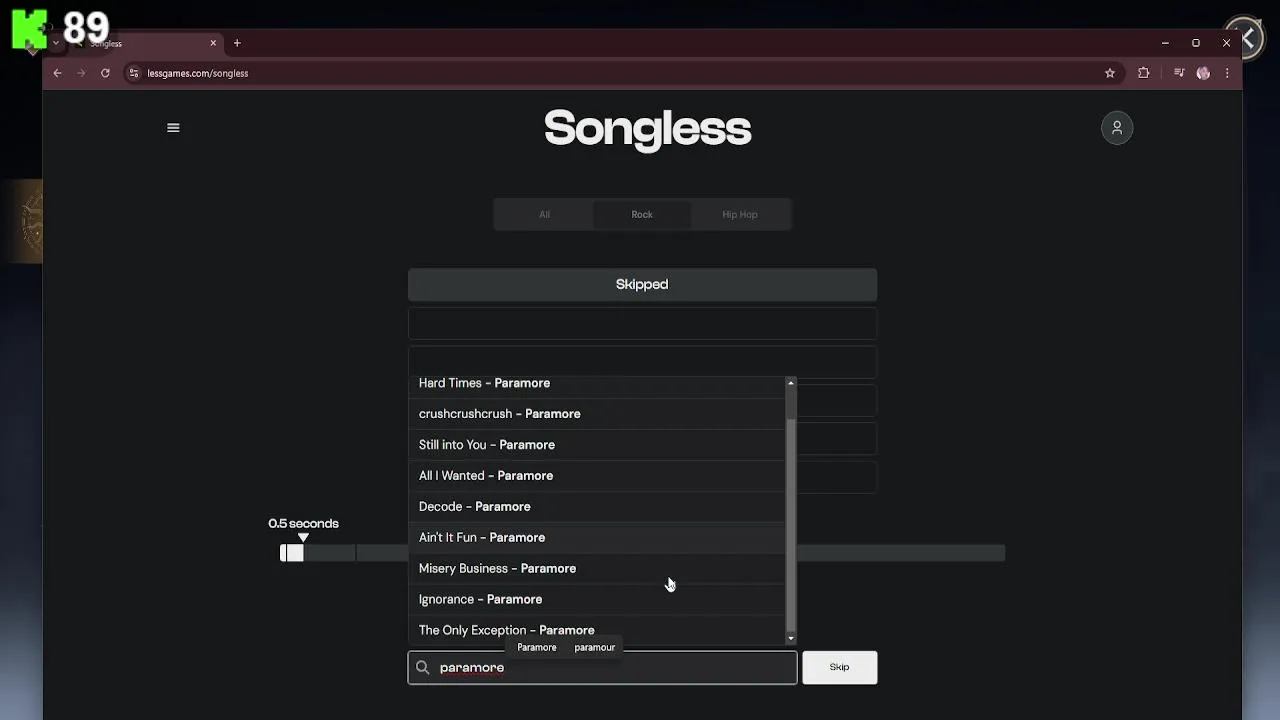Open the hamburger menu on Songless

[173, 128]
